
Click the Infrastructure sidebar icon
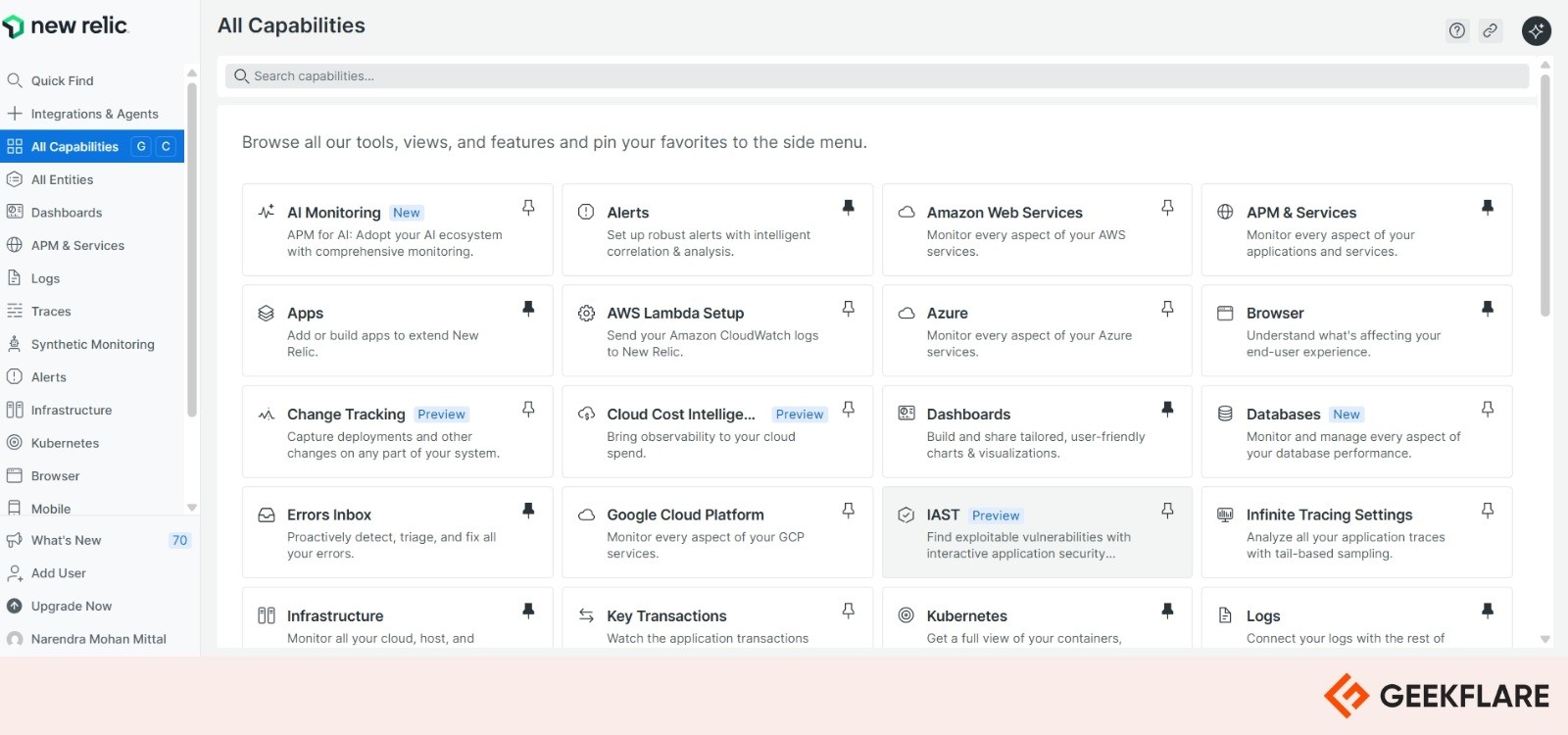tap(15, 410)
